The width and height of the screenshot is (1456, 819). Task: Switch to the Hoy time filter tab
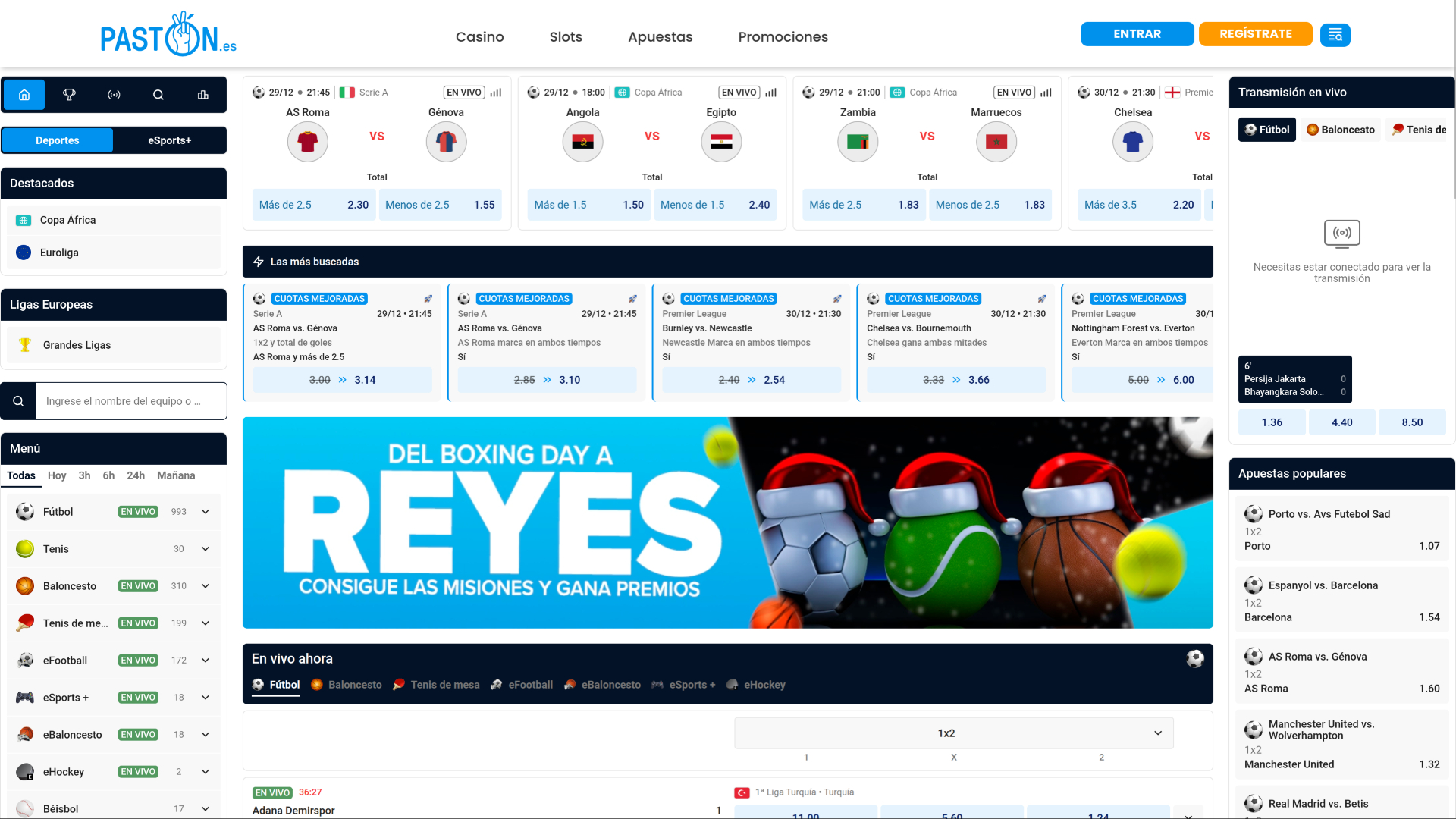point(57,475)
